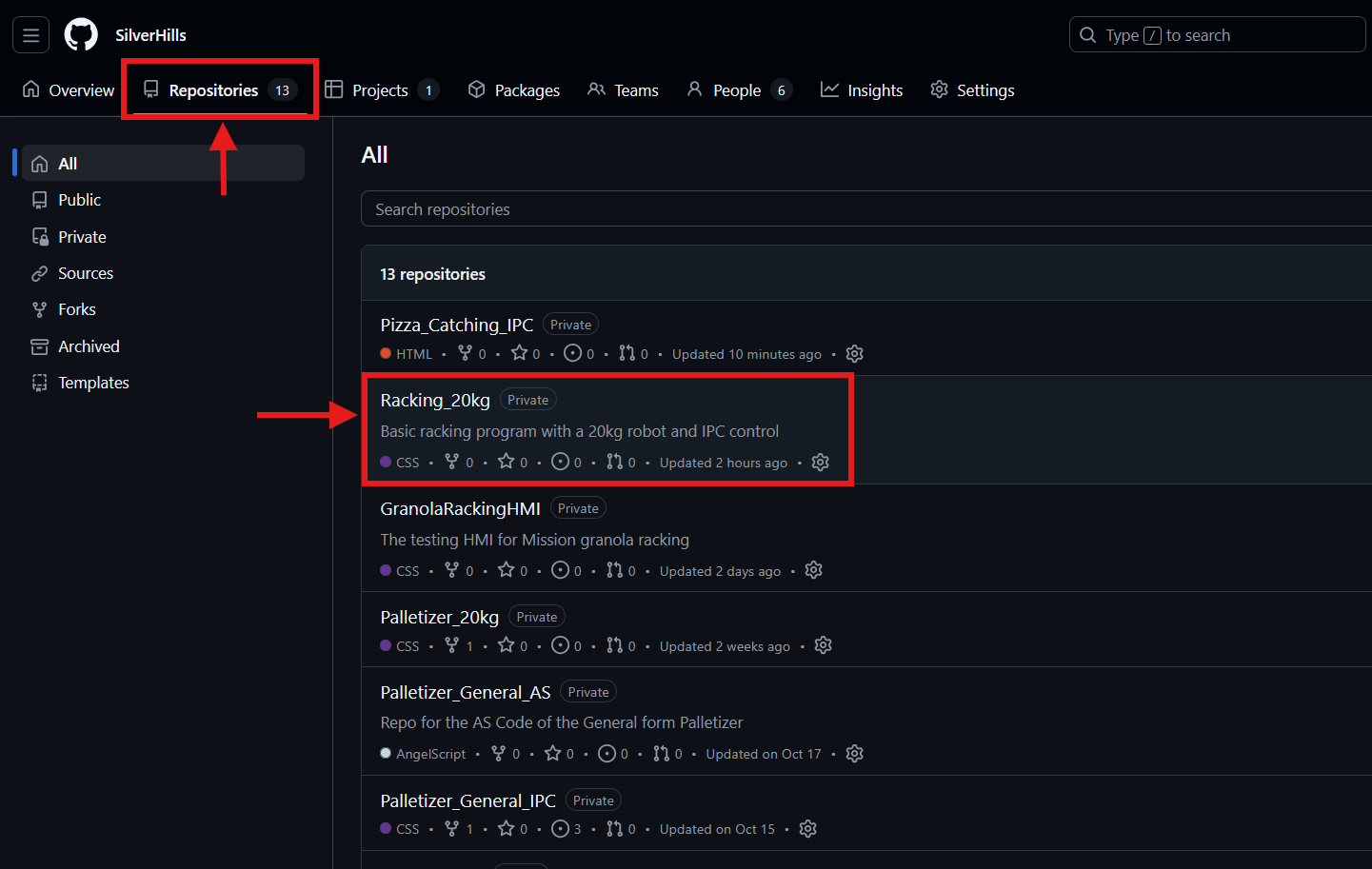Image resolution: width=1372 pixels, height=869 pixels.
Task: Open settings gear for Racking_20kg
Action: point(821,462)
